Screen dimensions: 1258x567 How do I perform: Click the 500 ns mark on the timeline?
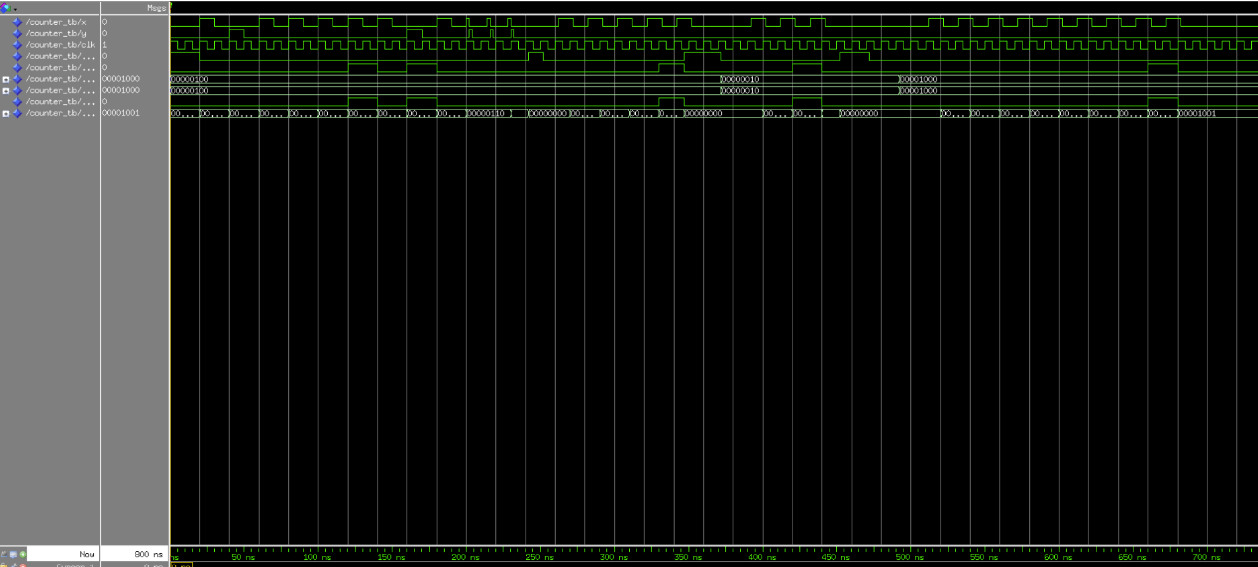point(909,557)
